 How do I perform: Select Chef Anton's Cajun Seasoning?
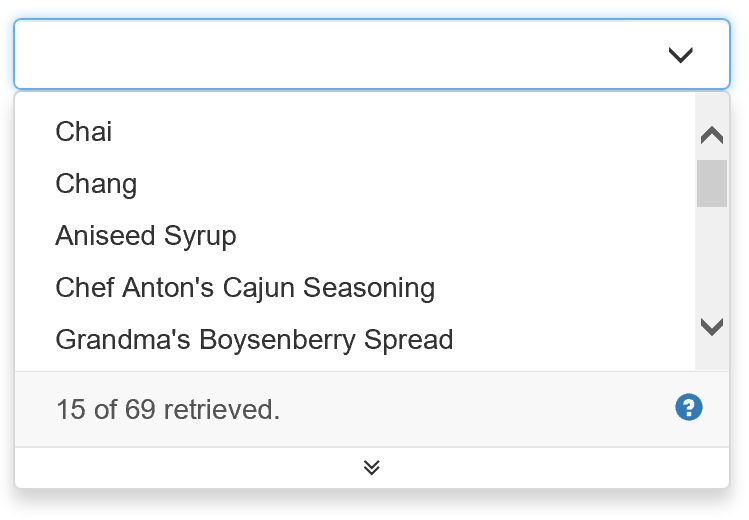coord(245,287)
